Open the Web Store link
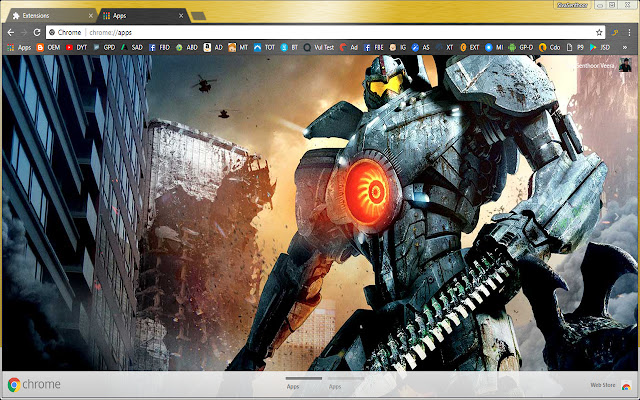This screenshot has width=640, height=400. [x=611, y=385]
